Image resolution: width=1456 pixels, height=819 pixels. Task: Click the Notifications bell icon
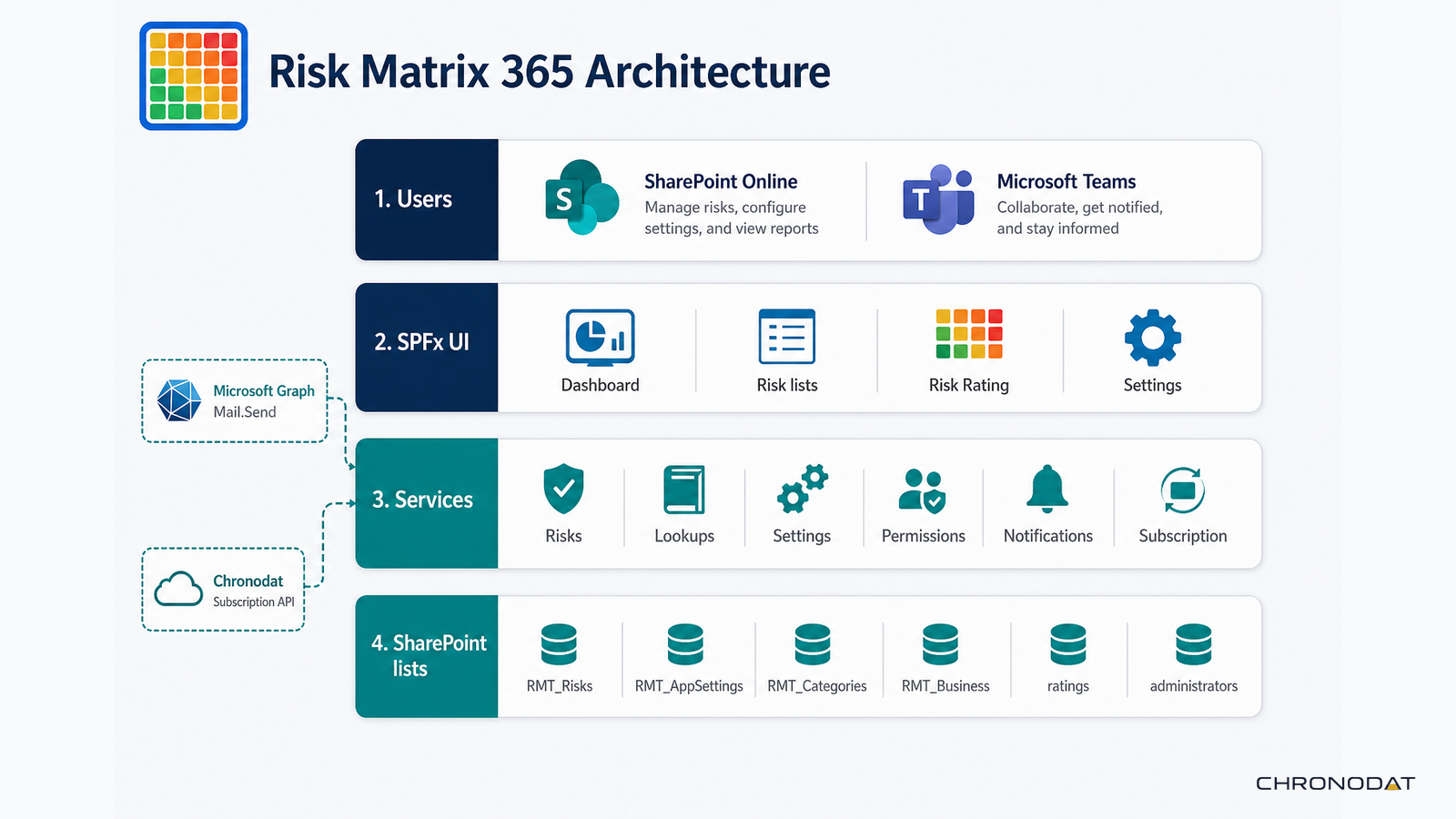point(1047,489)
